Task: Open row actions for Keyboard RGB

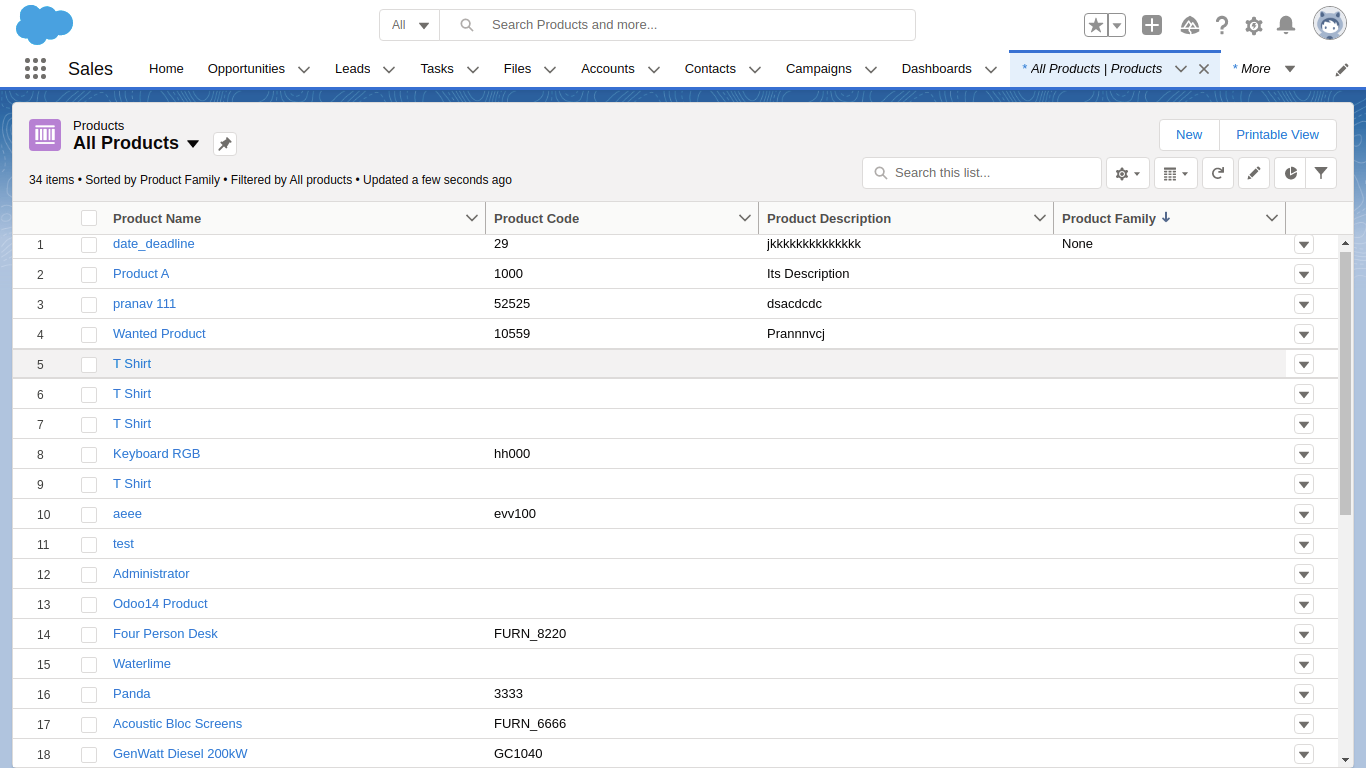Action: point(1304,454)
